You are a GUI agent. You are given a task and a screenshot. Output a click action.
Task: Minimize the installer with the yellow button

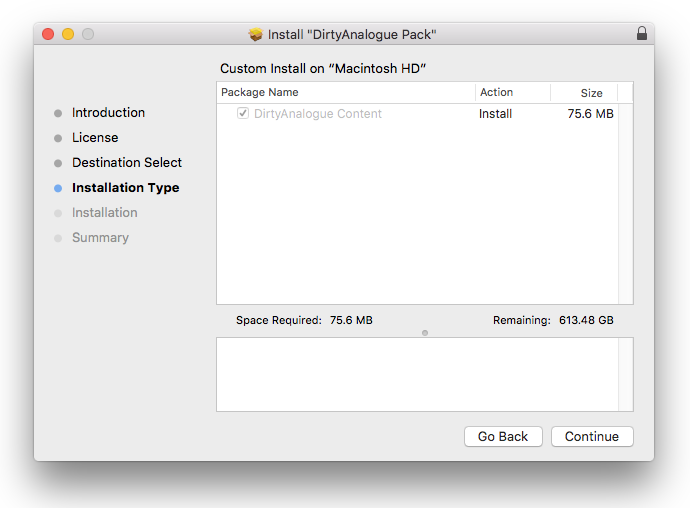68,34
